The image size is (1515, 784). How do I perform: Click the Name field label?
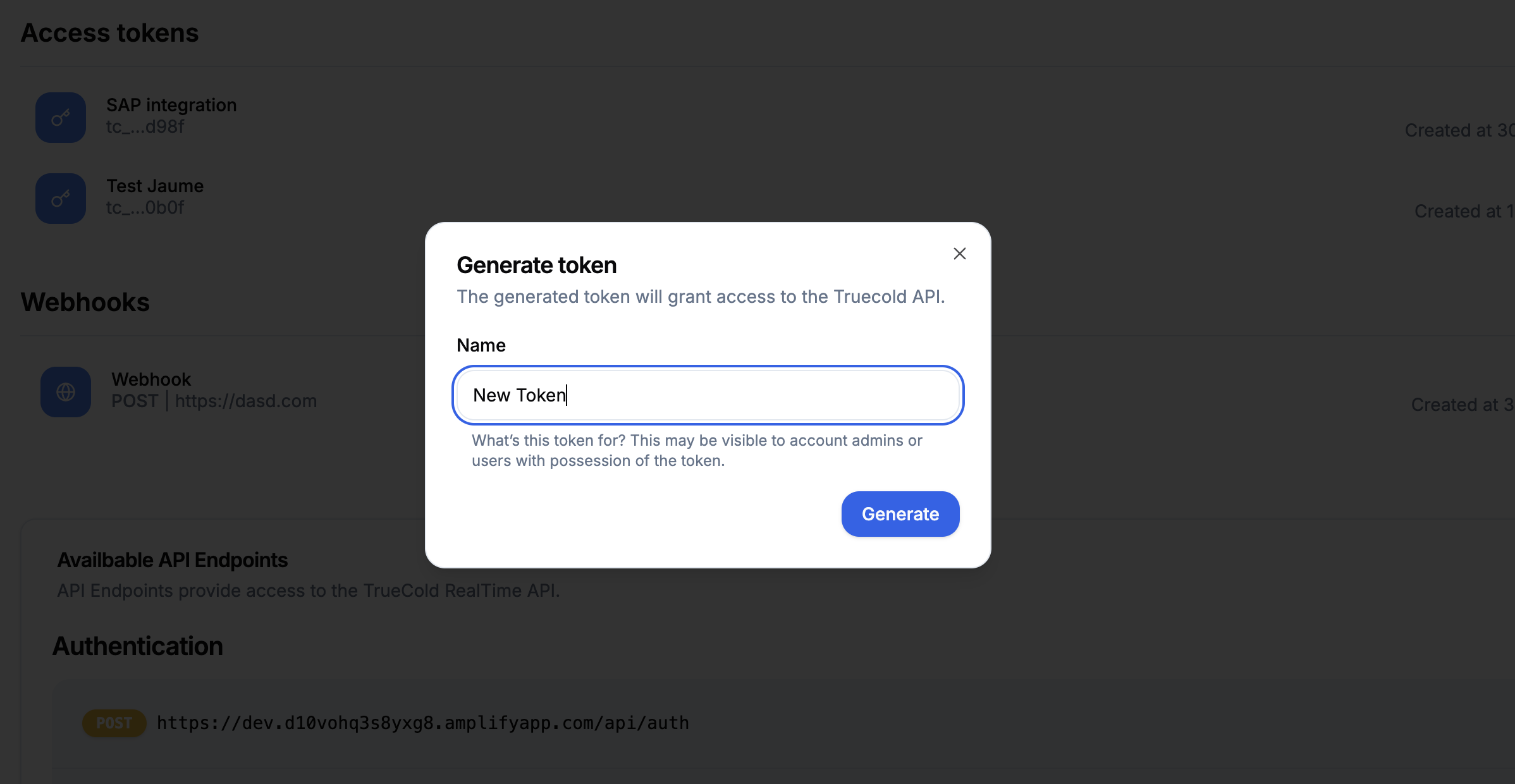481,345
